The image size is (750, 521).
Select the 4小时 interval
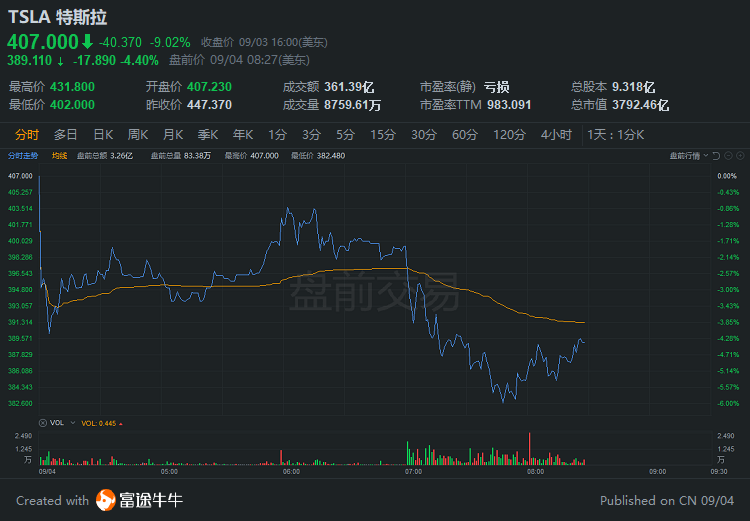(x=556, y=135)
